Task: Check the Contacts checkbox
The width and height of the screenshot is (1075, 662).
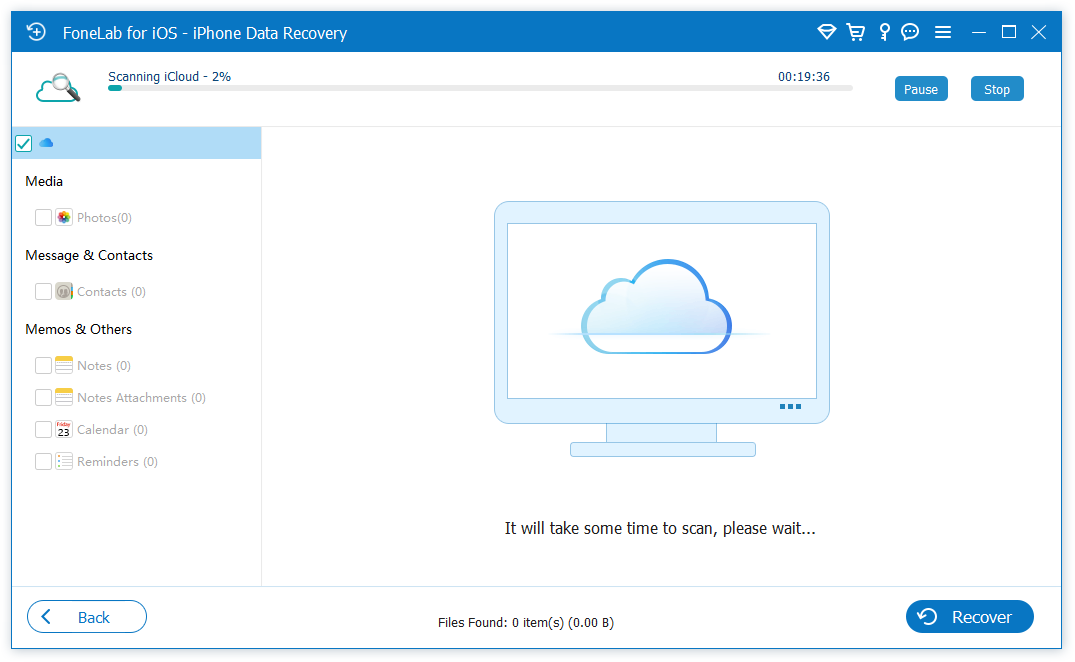Action: pyautogui.click(x=43, y=291)
